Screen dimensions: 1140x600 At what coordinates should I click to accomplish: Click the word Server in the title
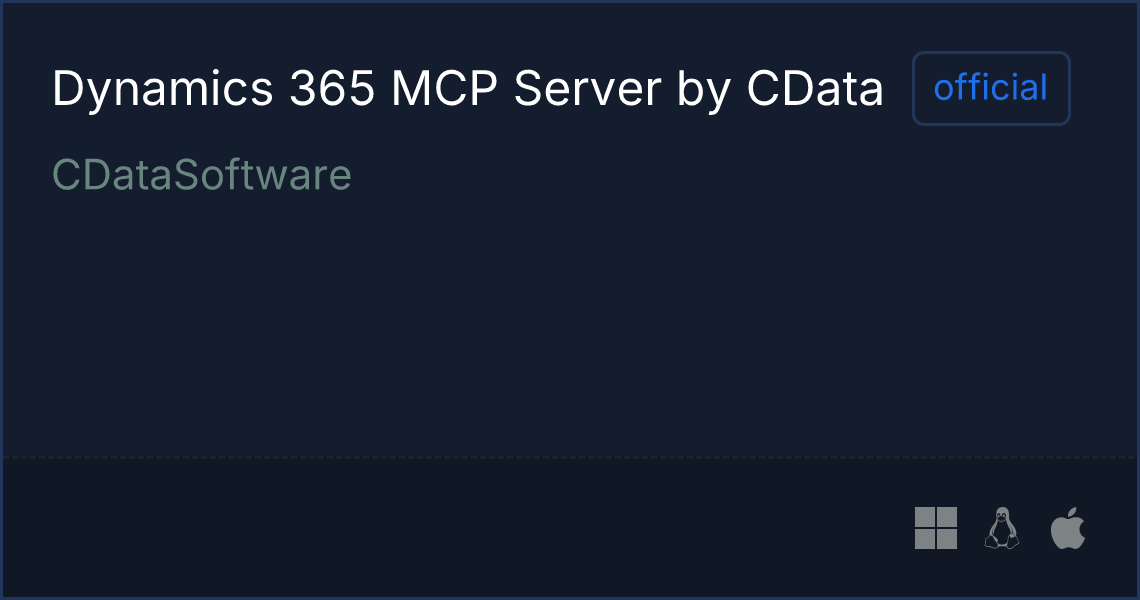(587, 89)
